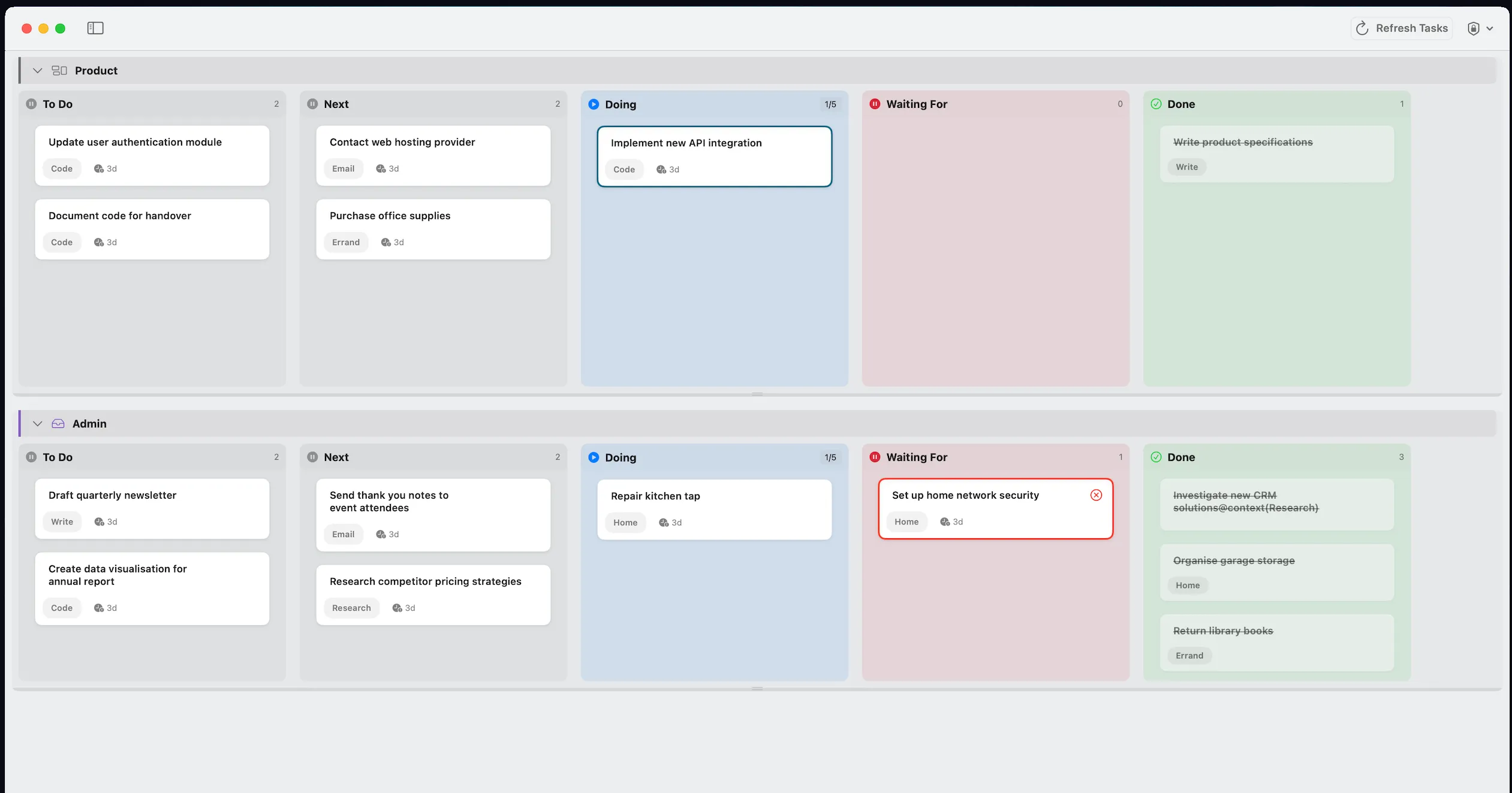Screen dimensions: 1512x793
Task: Click the purple inbox icon beside Admin
Action: (58, 423)
